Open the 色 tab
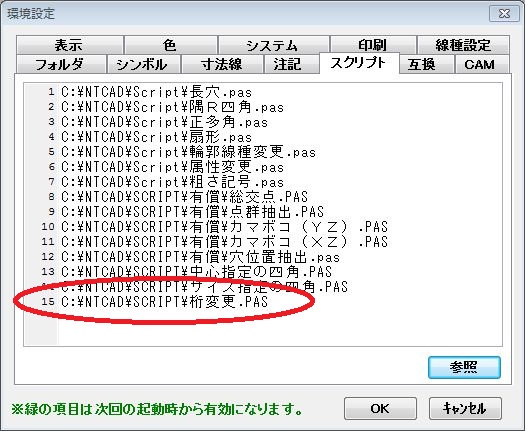The image size is (525, 431). click(170, 45)
